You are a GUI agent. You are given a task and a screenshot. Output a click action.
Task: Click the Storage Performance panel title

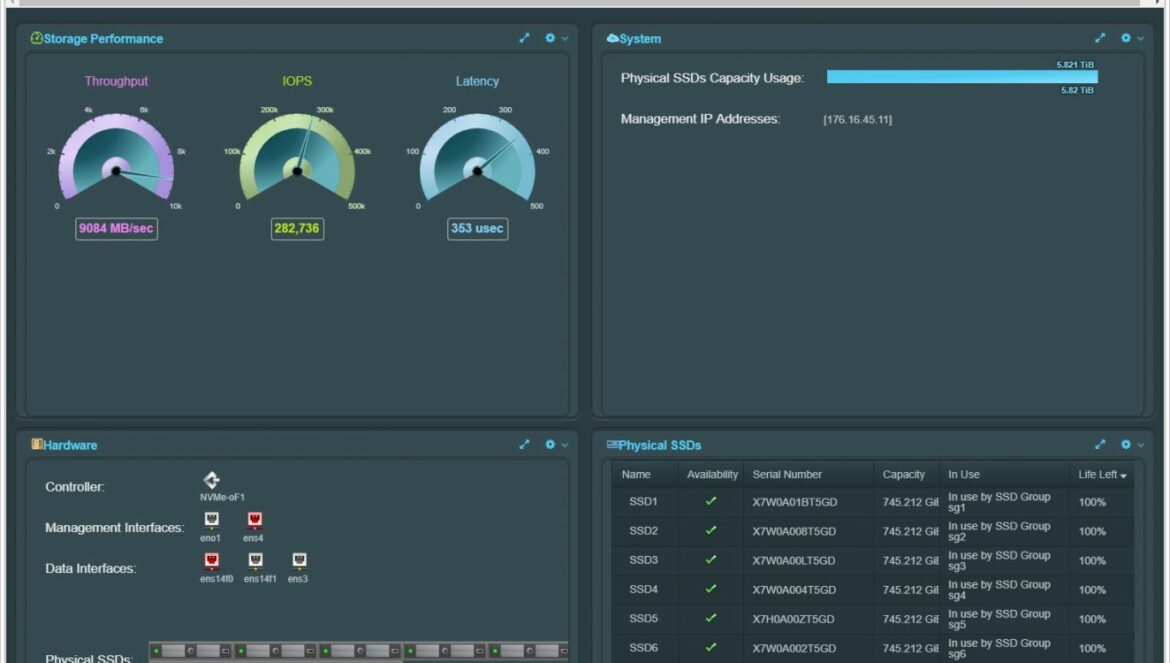pyautogui.click(x=103, y=39)
